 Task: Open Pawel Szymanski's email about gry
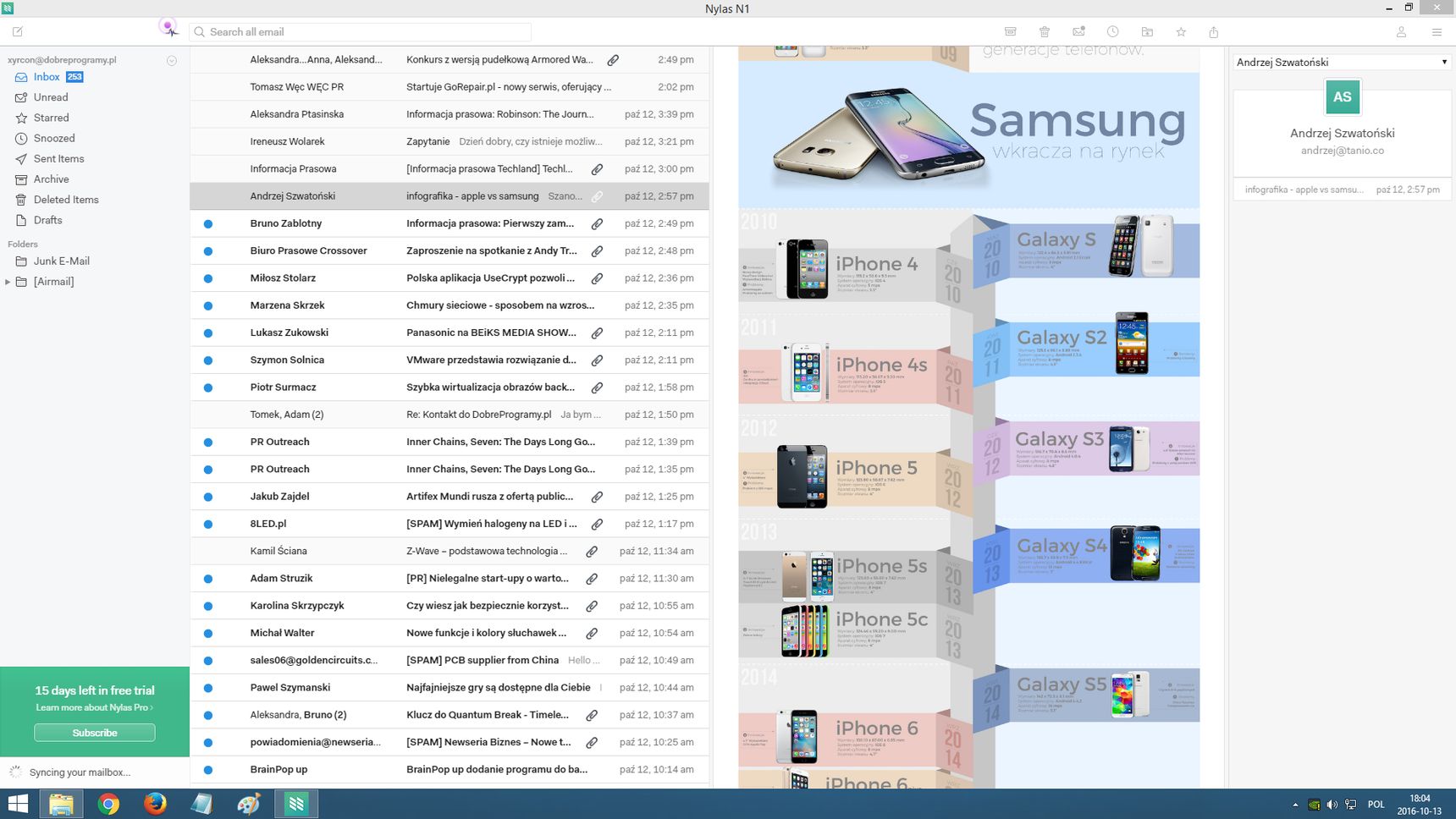pyautogui.click(x=449, y=688)
